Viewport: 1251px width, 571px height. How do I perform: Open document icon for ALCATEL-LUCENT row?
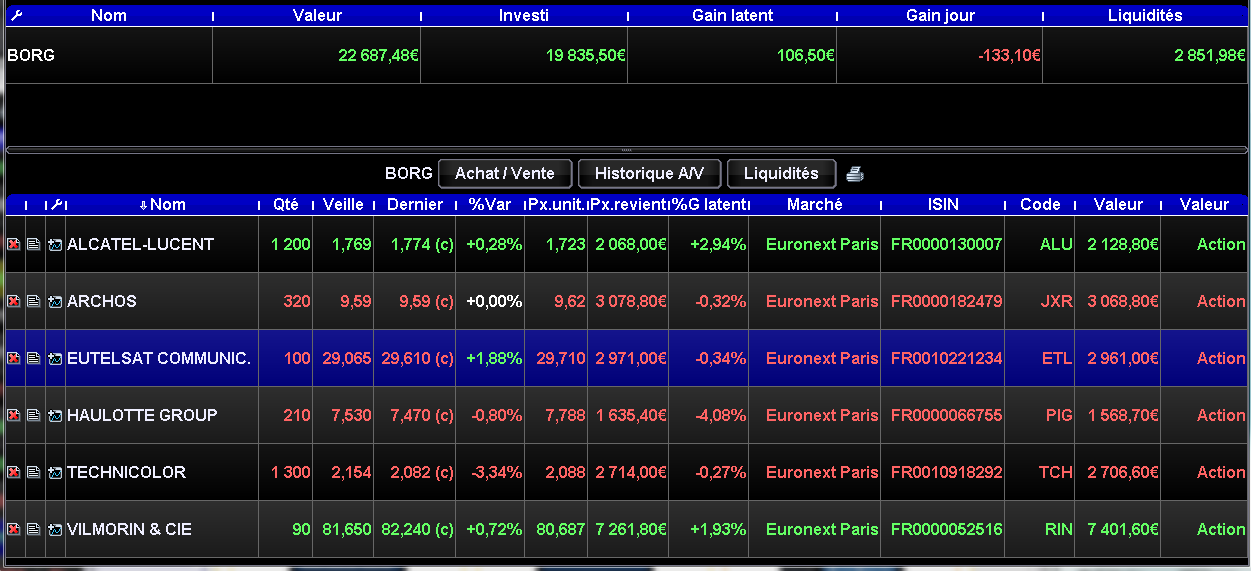pyautogui.click(x=34, y=244)
